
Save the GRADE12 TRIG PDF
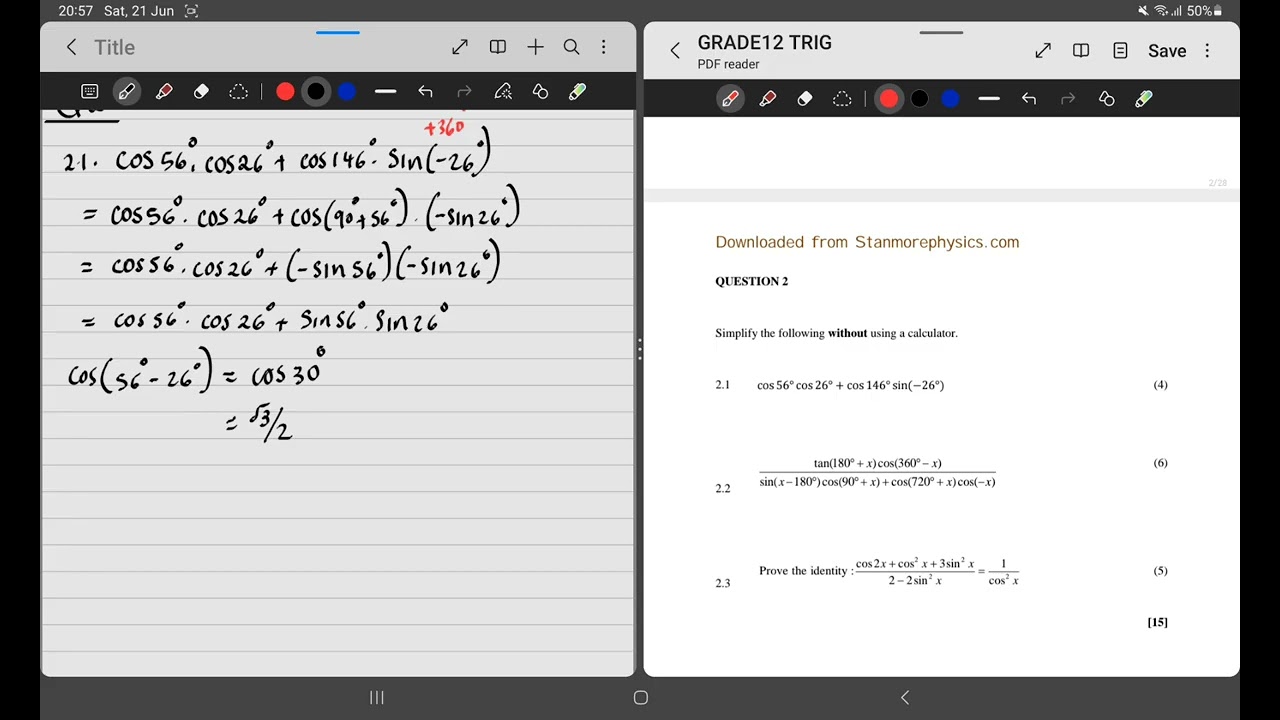[x=1167, y=51]
